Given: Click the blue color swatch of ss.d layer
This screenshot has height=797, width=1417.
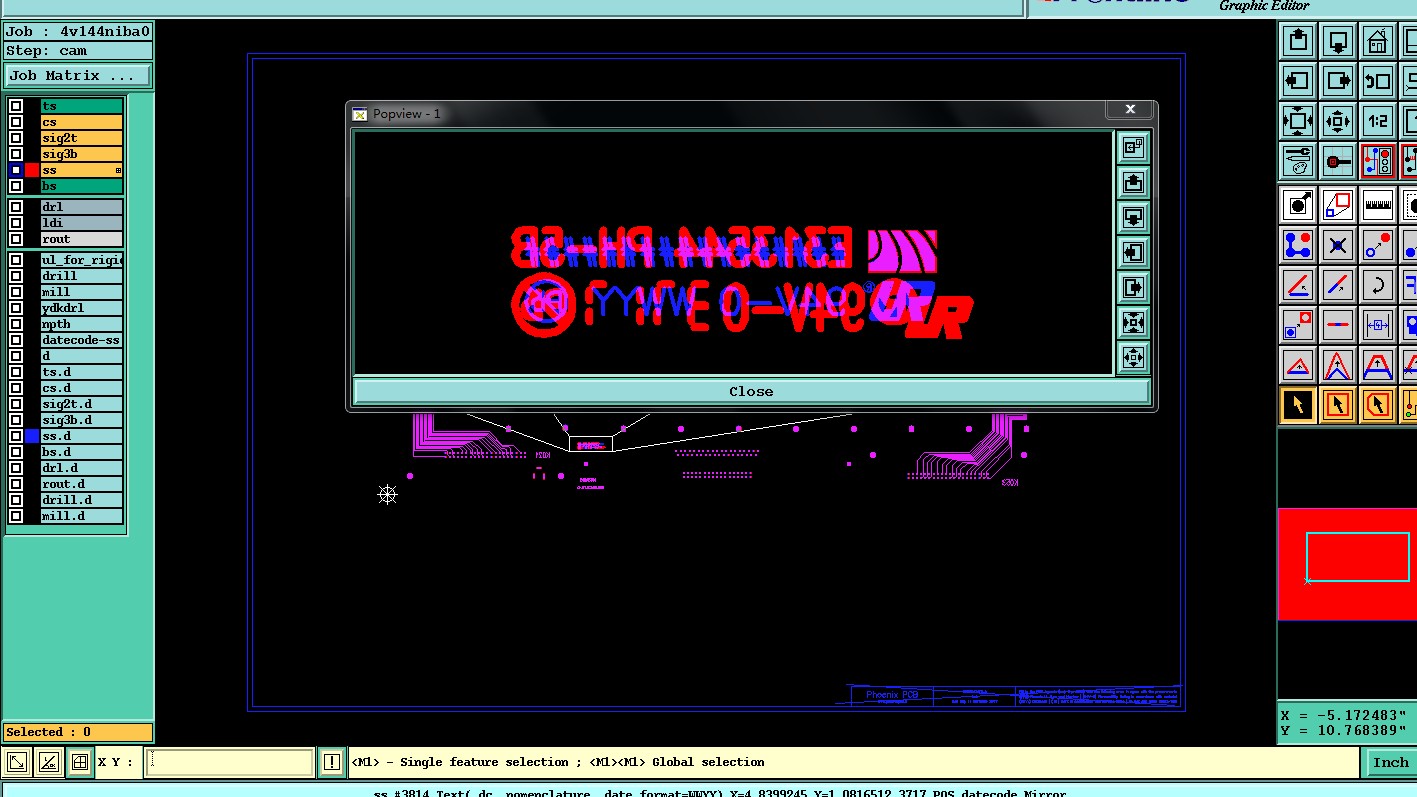Looking at the screenshot, I should pyautogui.click(x=32, y=436).
